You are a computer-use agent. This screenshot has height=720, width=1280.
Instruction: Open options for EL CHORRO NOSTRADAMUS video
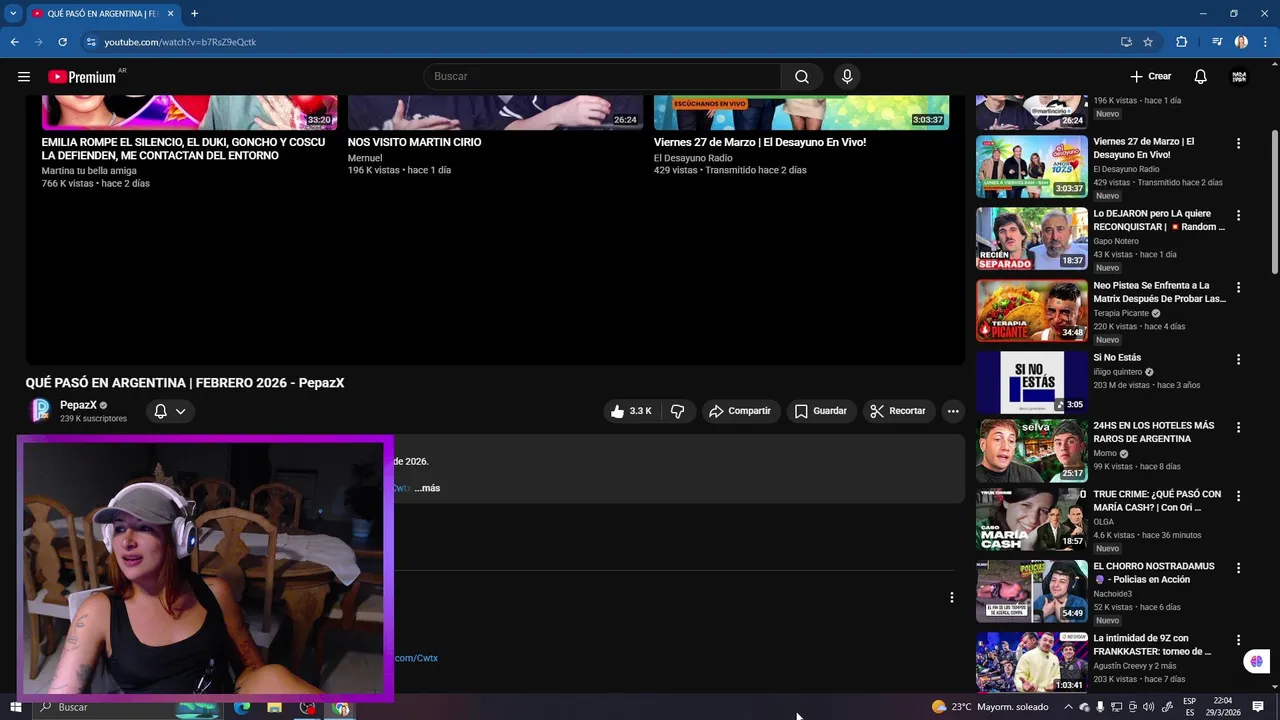click(x=1238, y=568)
